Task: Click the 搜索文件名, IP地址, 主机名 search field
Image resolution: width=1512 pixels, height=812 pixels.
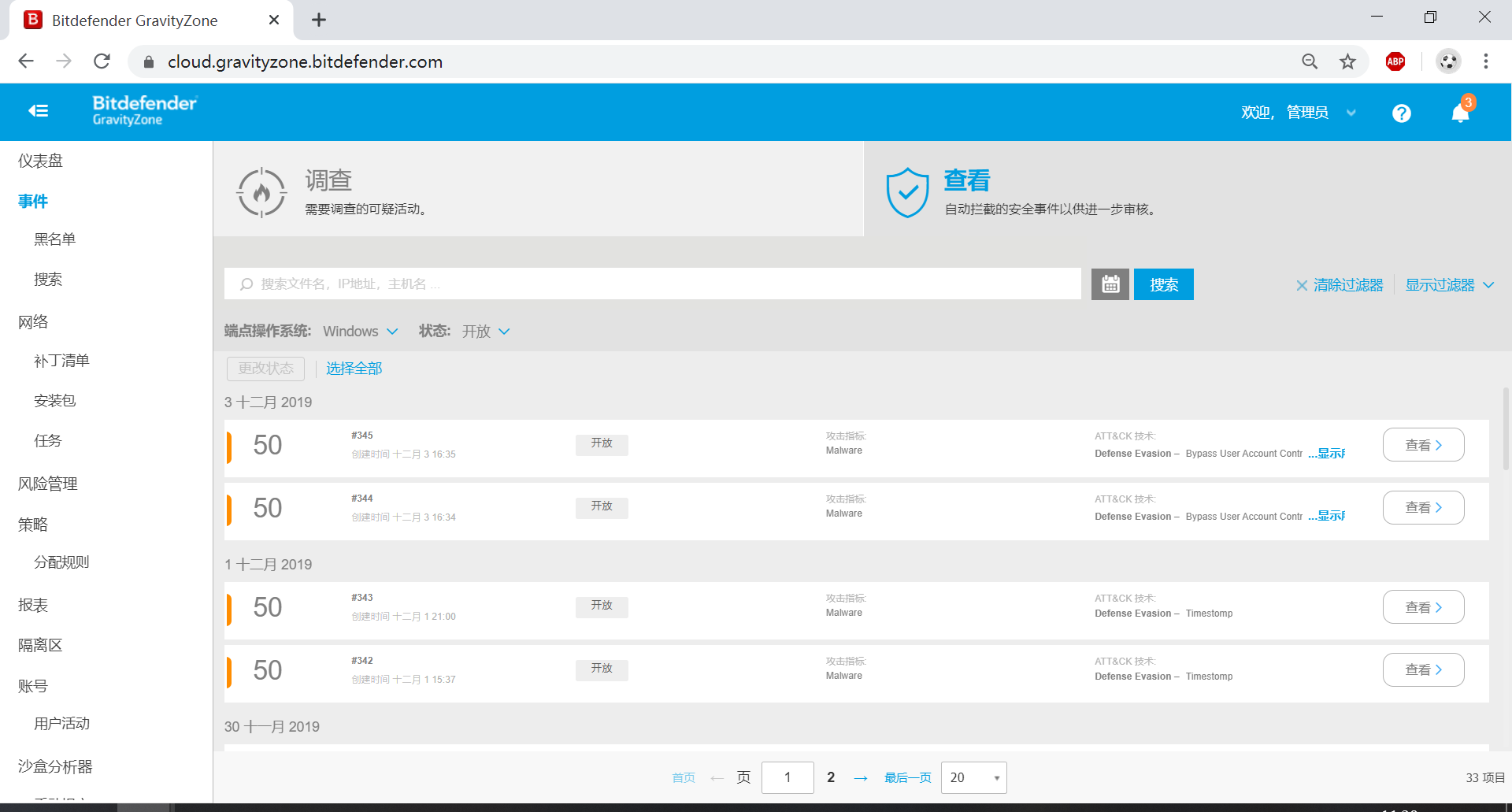Action: 652,284
